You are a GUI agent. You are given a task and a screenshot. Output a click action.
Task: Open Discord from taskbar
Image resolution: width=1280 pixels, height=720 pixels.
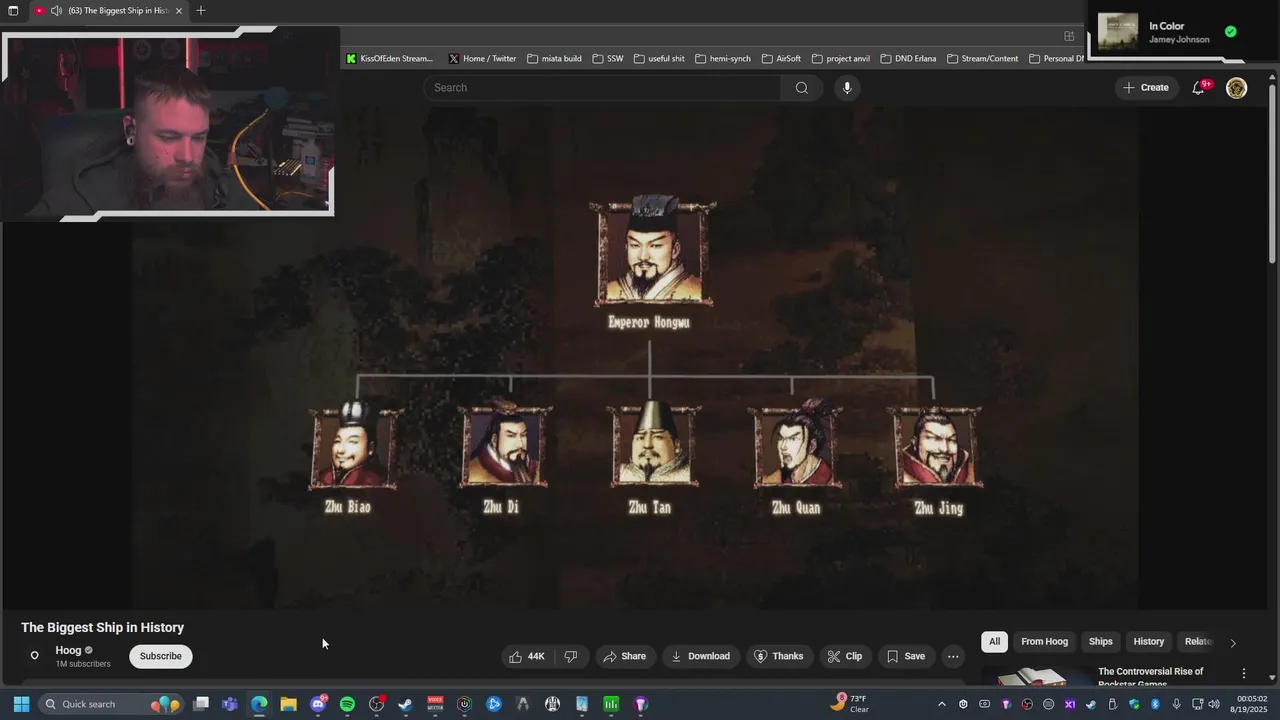coord(318,704)
